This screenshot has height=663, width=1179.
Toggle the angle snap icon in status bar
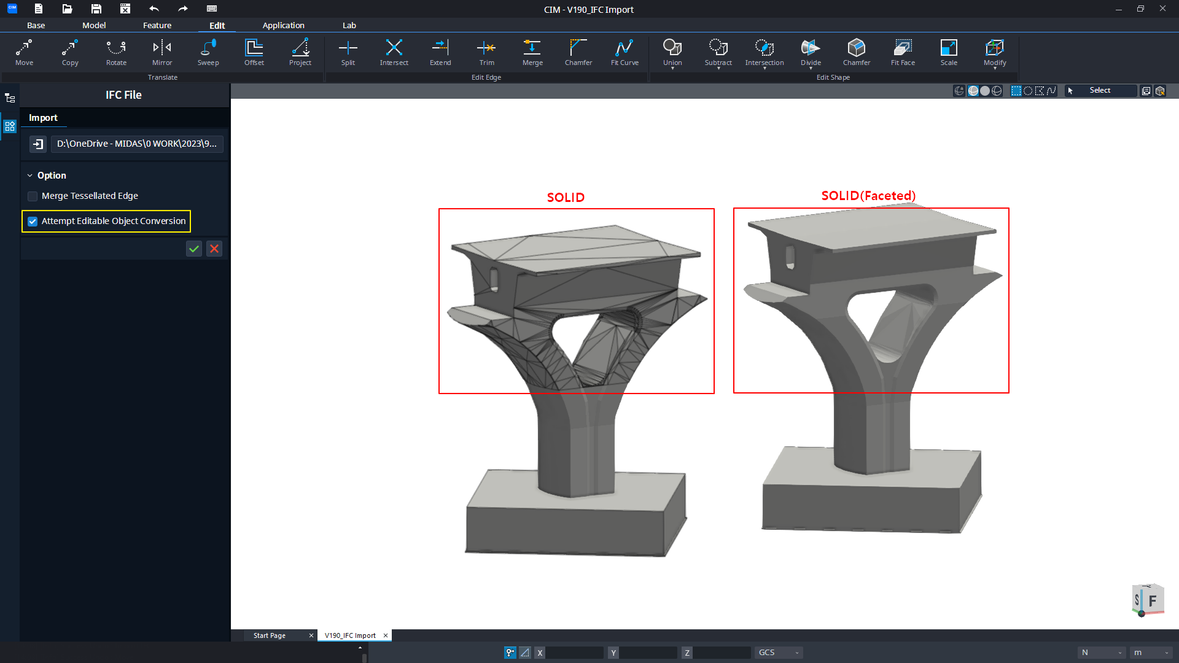tap(525, 652)
